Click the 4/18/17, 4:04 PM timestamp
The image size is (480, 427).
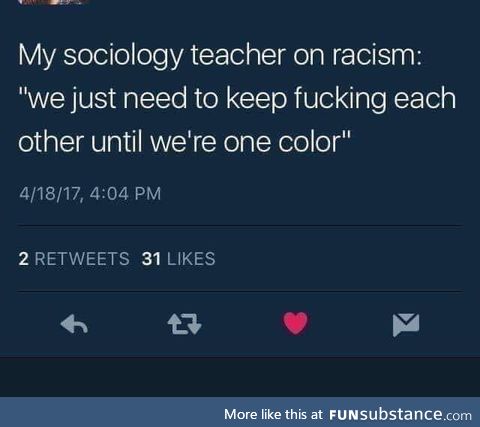(90, 194)
